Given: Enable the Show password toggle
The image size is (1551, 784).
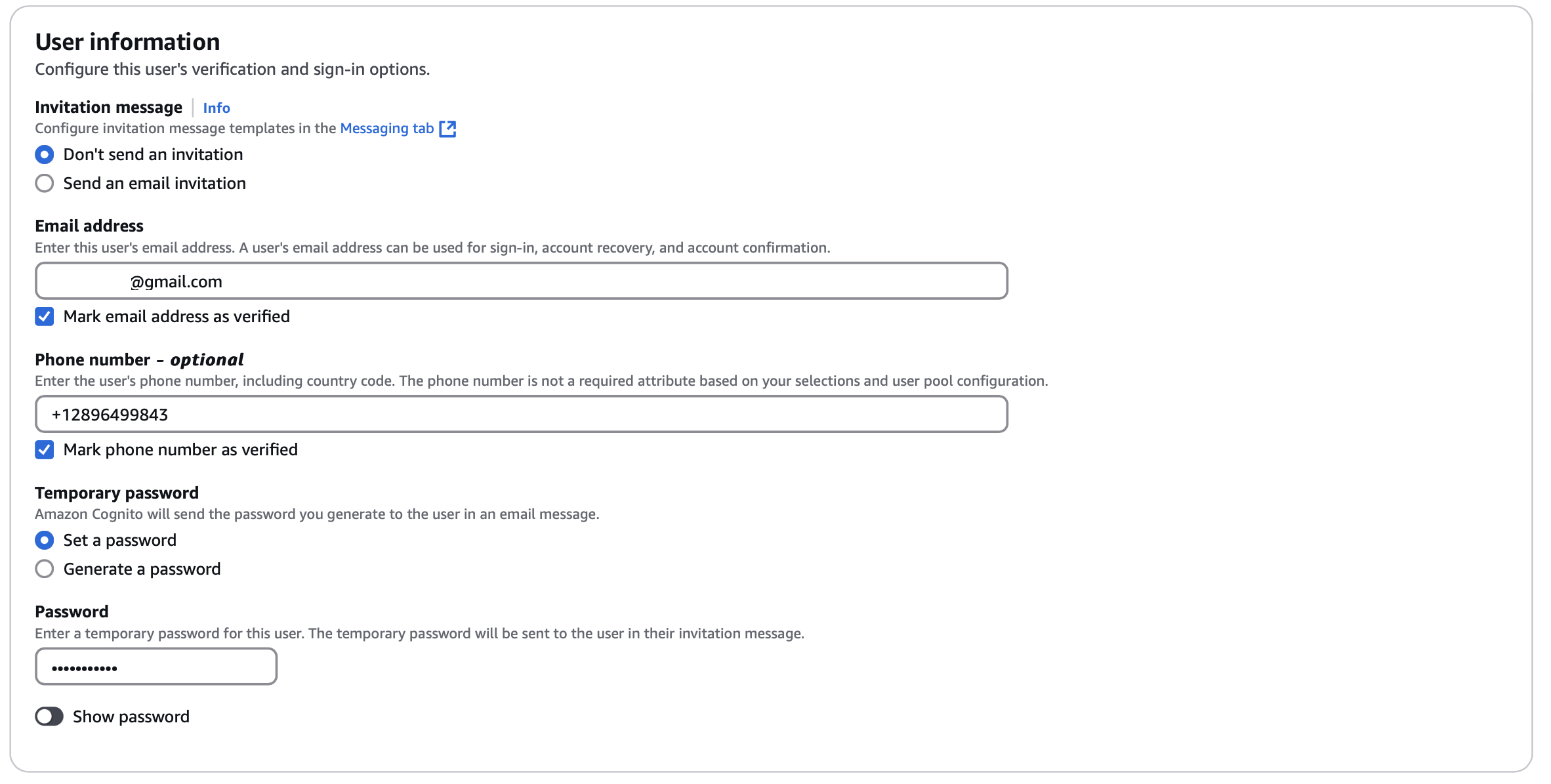Looking at the screenshot, I should click(49, 716).
